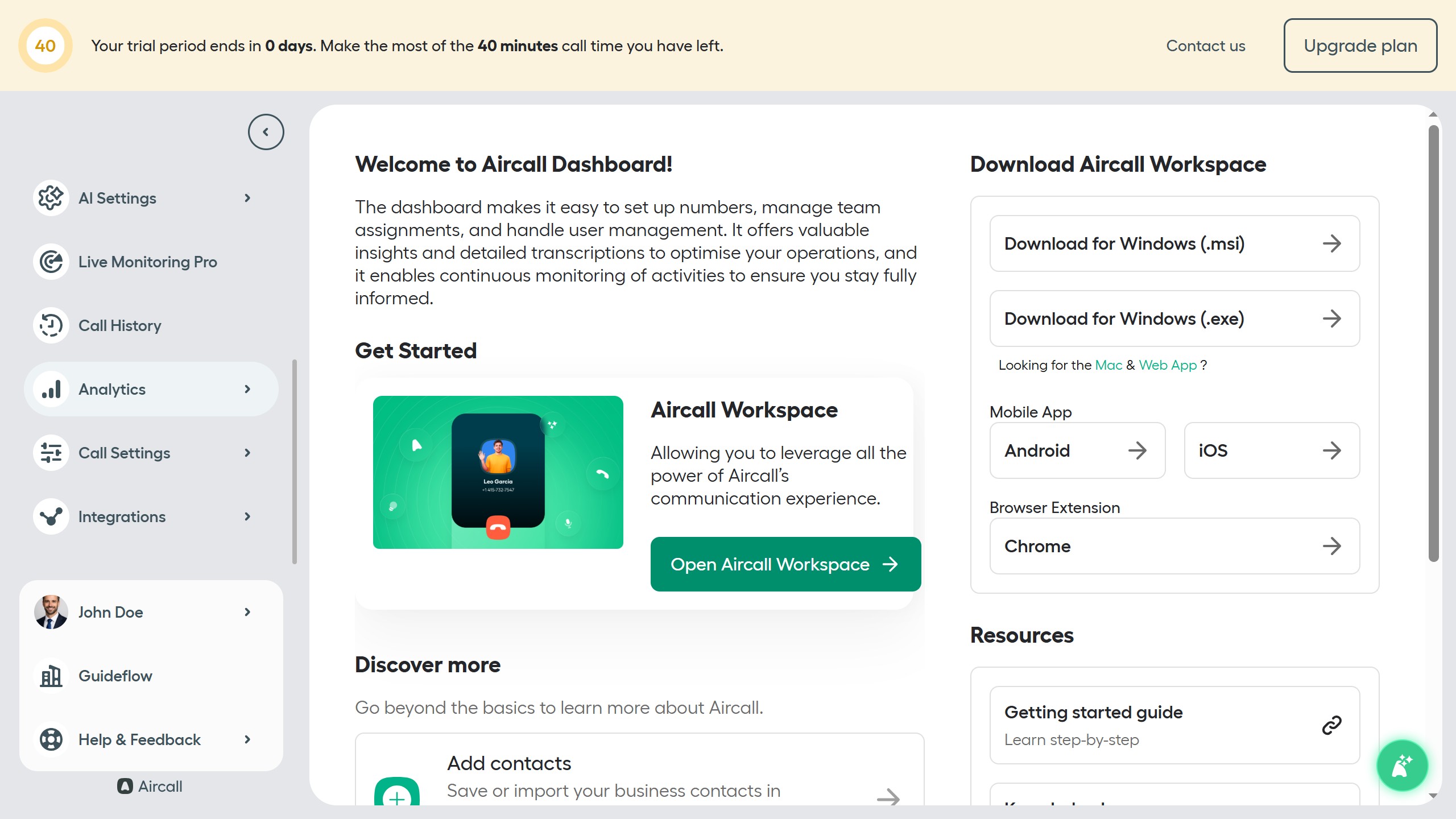Click the Analytics bar chart icon
This screenshot has width=1456, height=819.
pos(51,389)
